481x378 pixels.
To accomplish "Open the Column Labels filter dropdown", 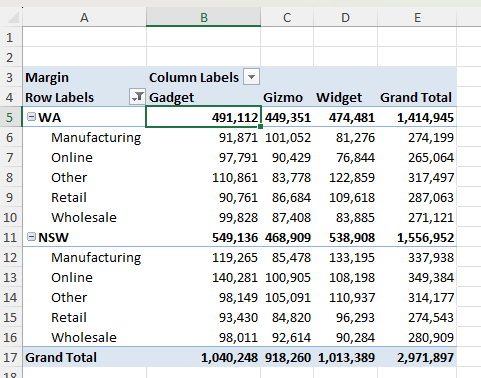I will coord(251,77).
